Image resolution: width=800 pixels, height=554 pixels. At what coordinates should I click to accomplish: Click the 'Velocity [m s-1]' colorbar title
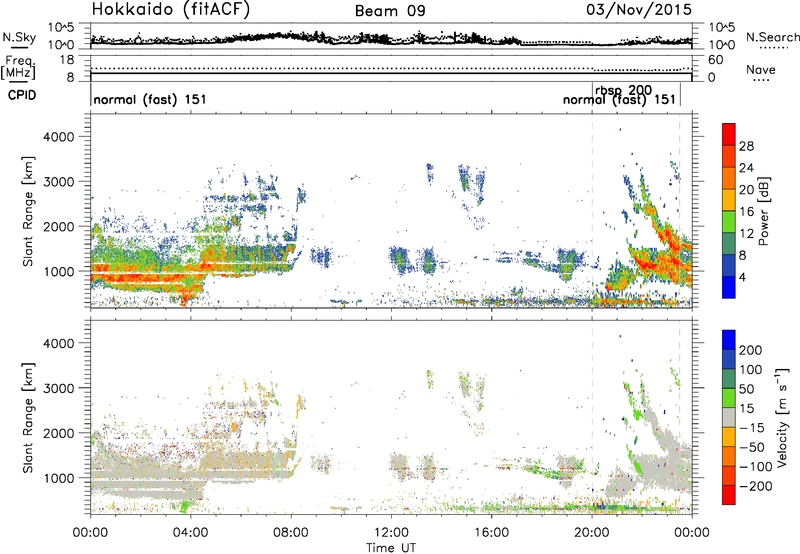[781, 417]
